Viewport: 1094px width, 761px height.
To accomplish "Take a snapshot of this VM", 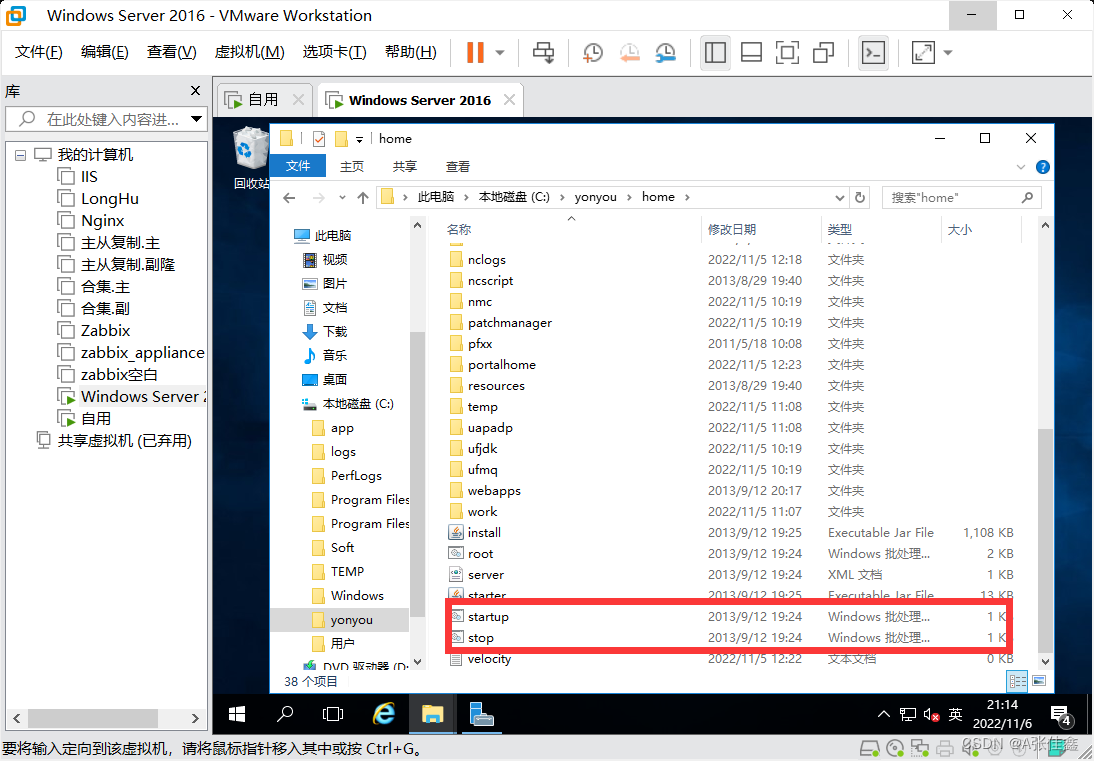I will [592, 52].
